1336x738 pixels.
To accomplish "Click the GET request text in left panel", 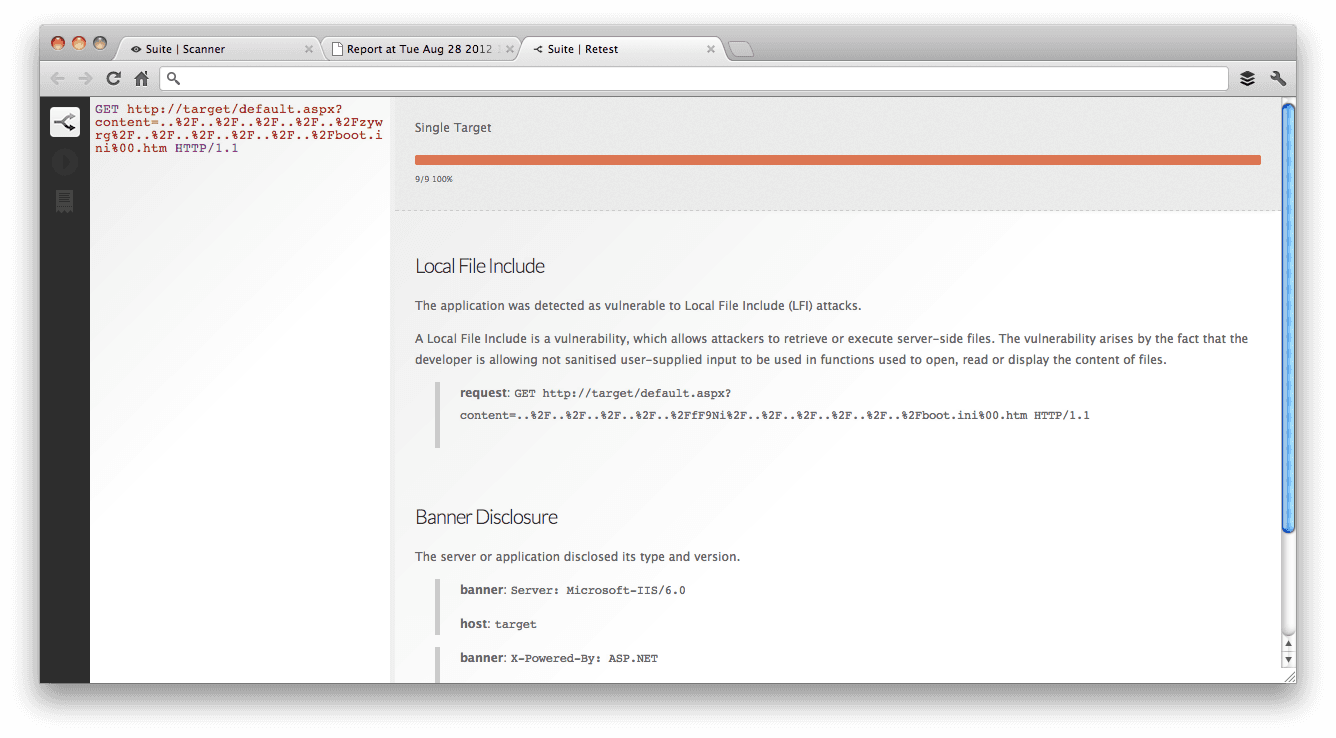I will (238, 129).
